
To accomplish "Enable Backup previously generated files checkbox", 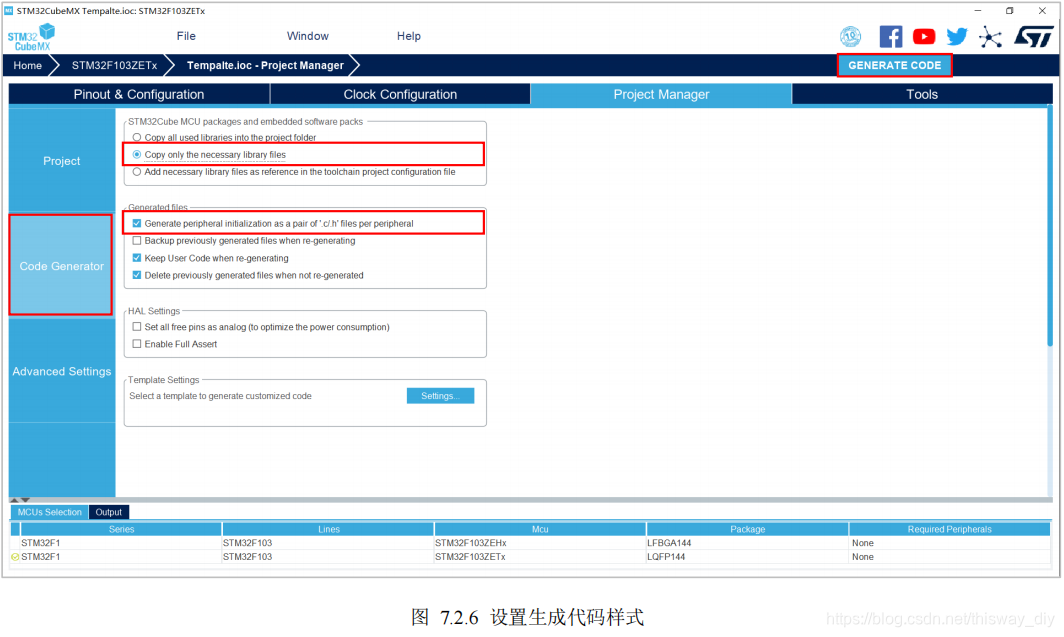I will 137,241.
